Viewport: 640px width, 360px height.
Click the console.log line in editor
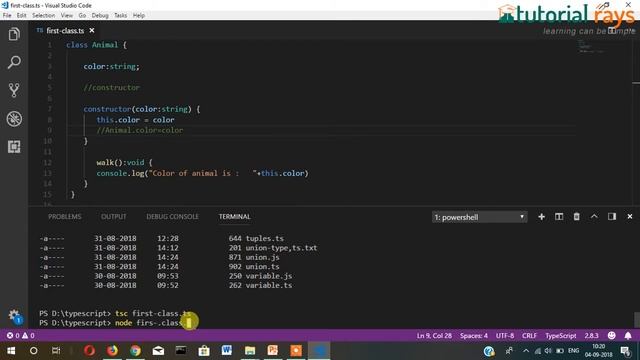202,173
